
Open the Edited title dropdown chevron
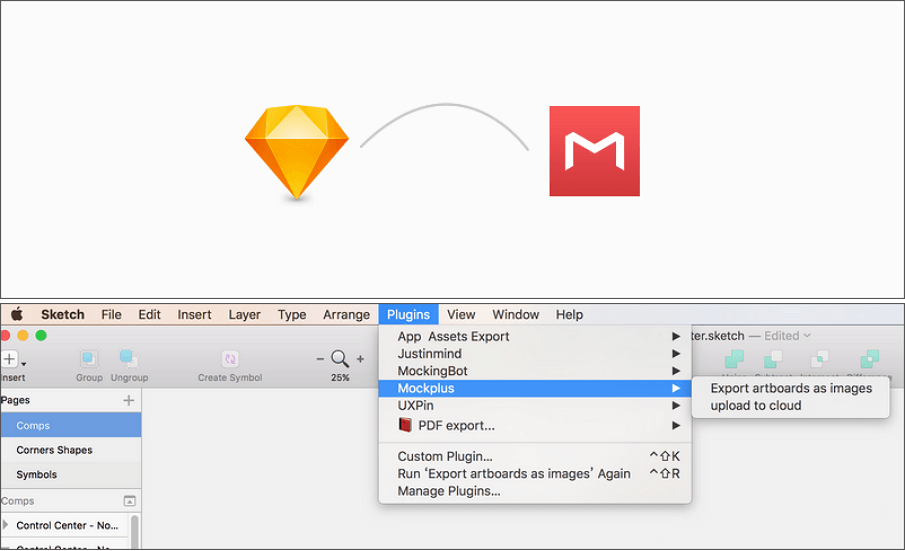(807, 336)
